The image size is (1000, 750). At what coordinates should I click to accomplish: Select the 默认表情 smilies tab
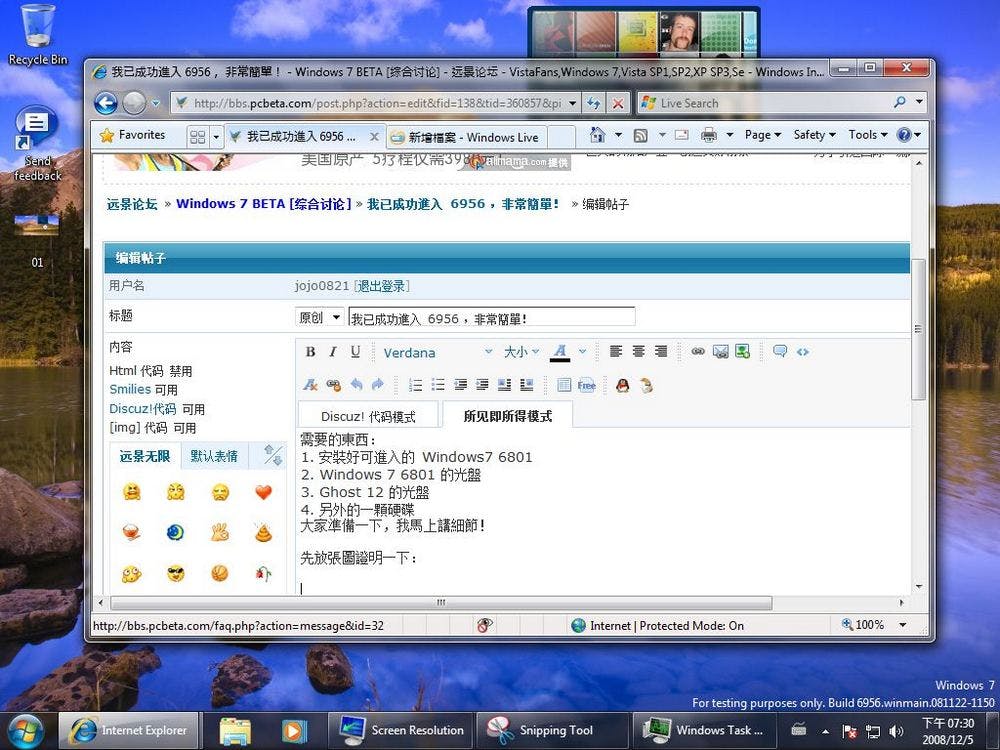pyautogui.click(x=214, y=456)
